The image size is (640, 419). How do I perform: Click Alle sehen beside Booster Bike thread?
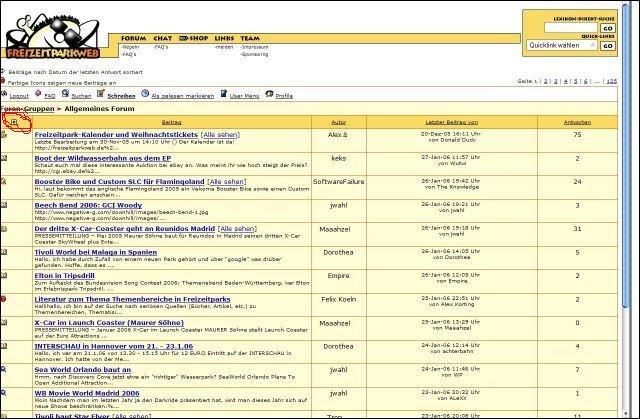click(227, 182)
